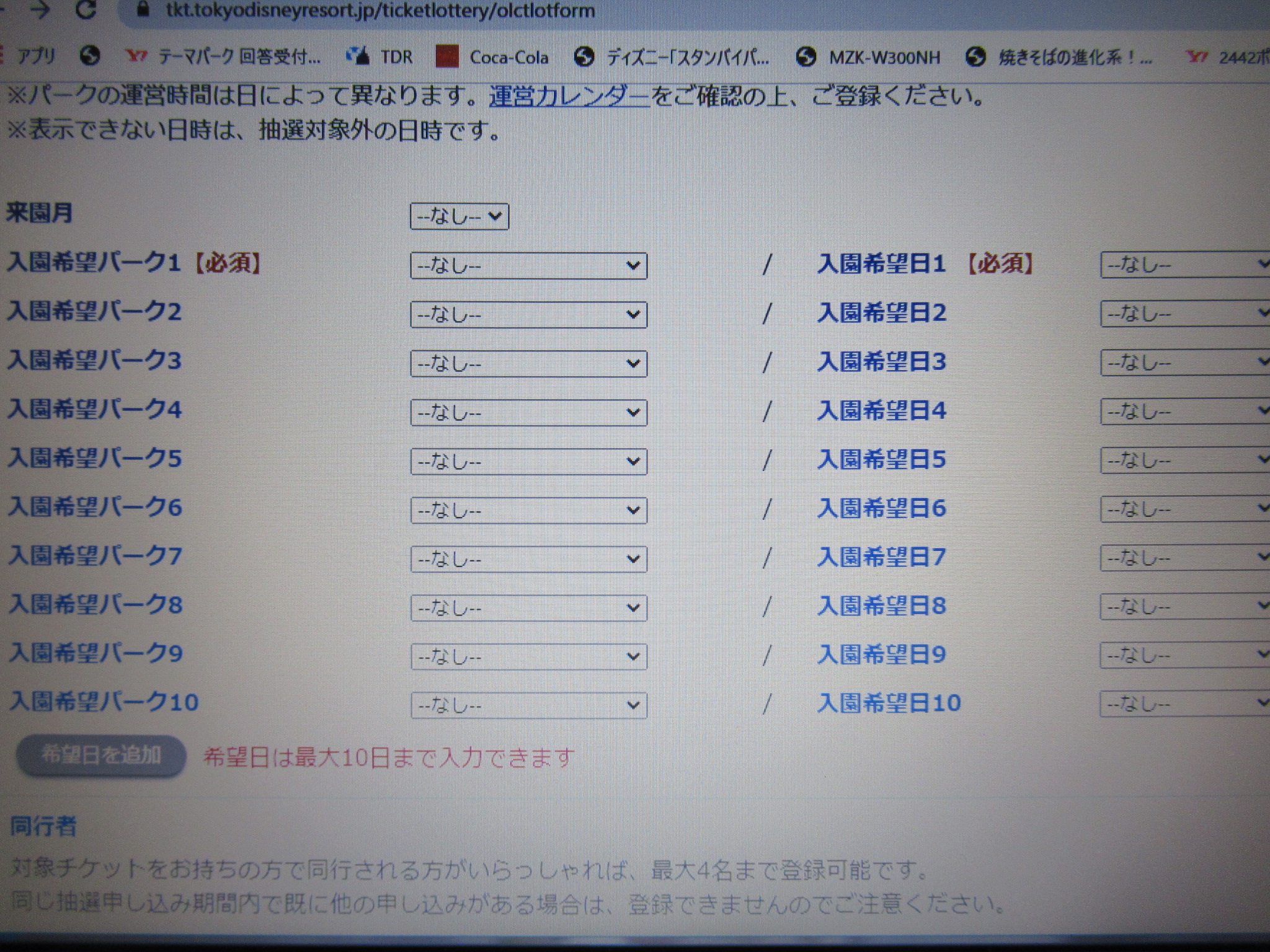Expand the 入園希望パーク1 park dropdown

pos(528,266)
